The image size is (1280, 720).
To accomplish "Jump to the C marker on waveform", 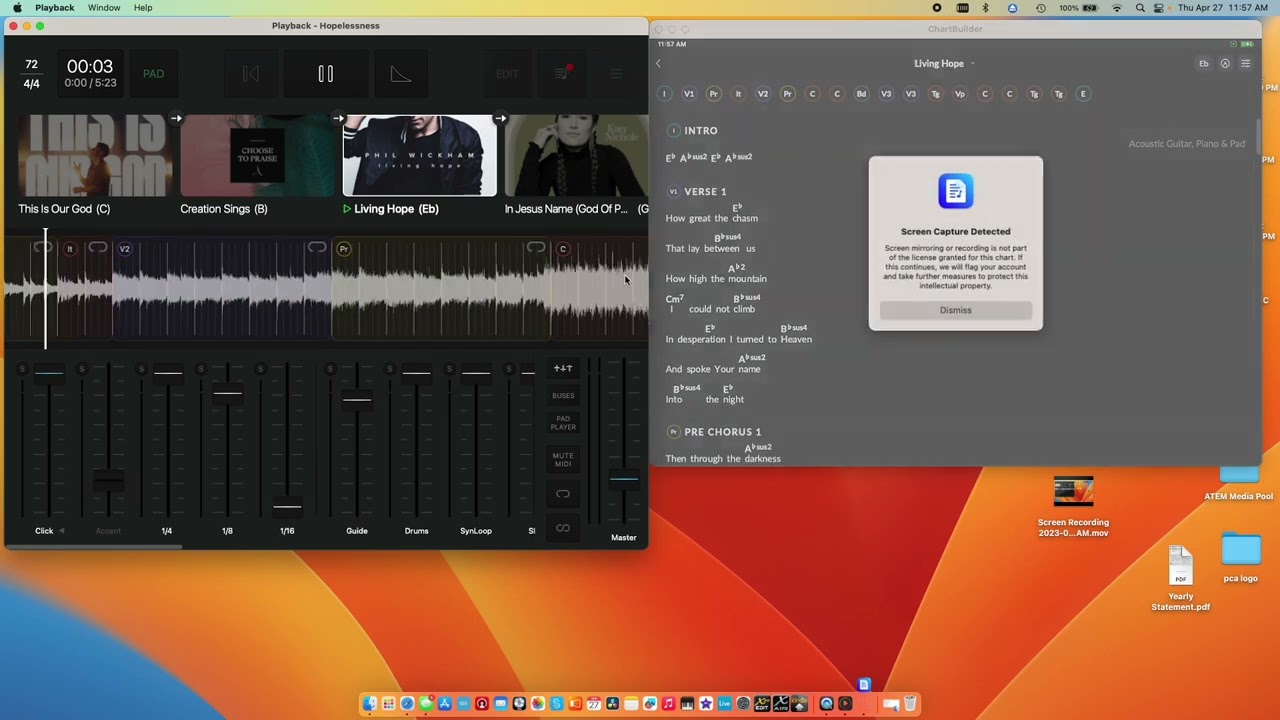I will [563, 249].
